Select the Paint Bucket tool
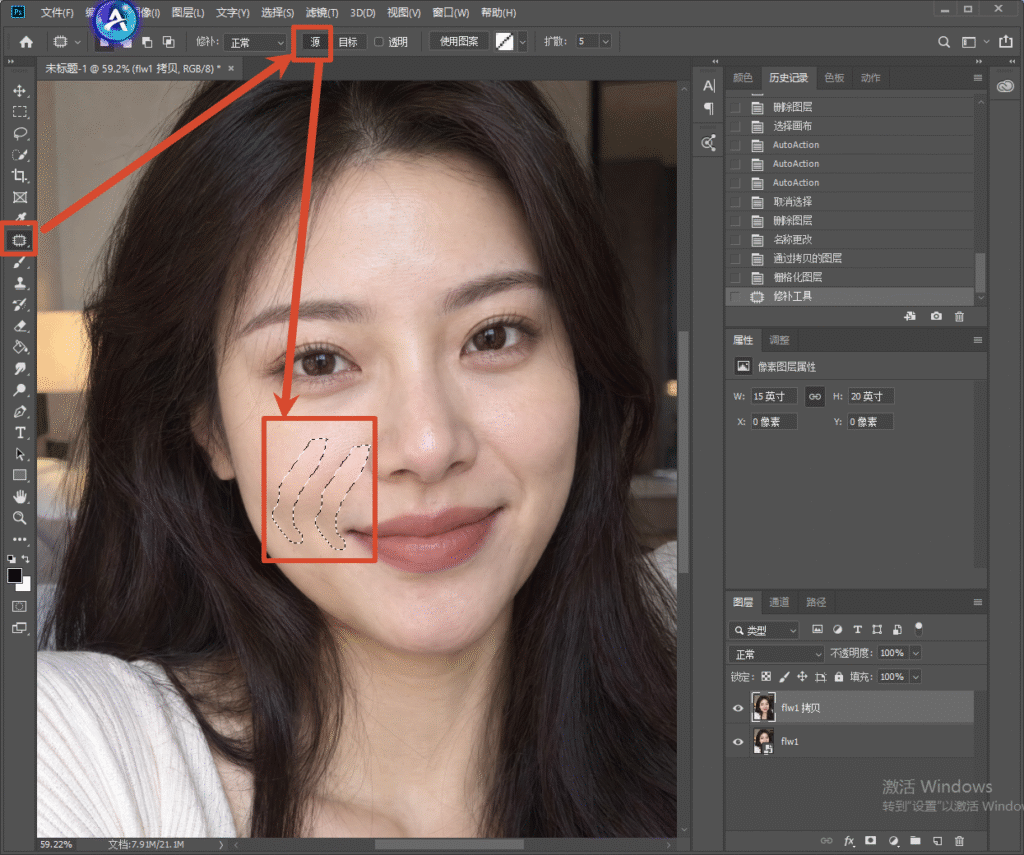This screenshot has height=855, width=1024. (x=20, y=347)
